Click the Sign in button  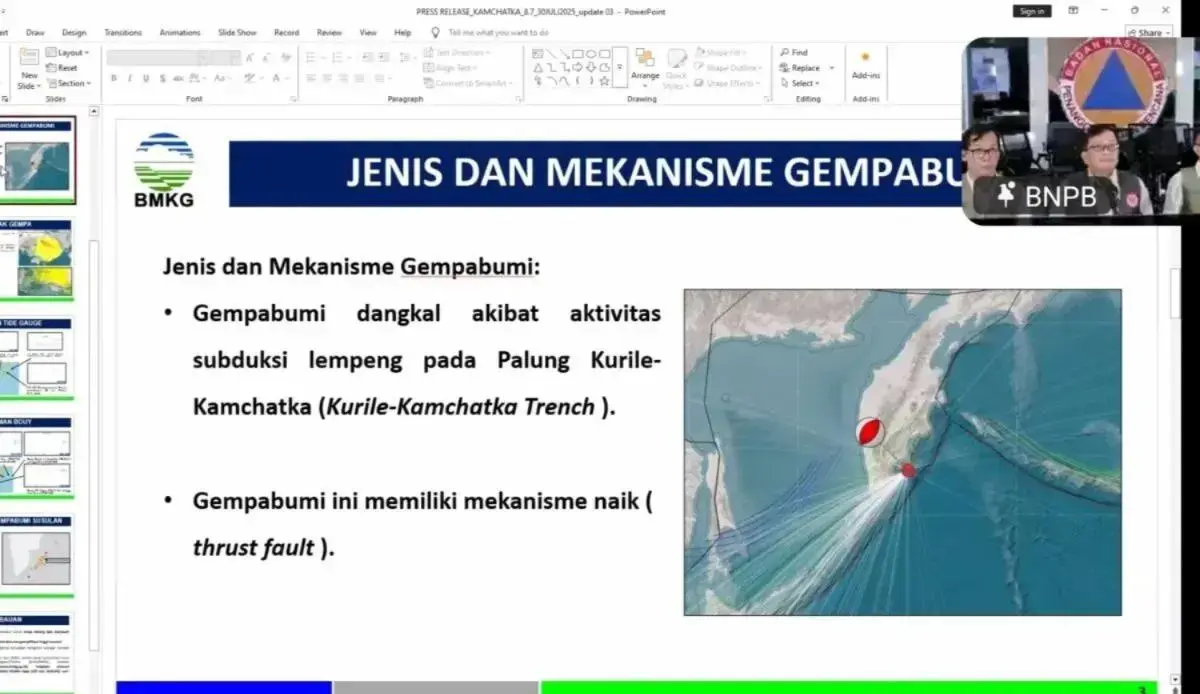[x=1031, y=11]
